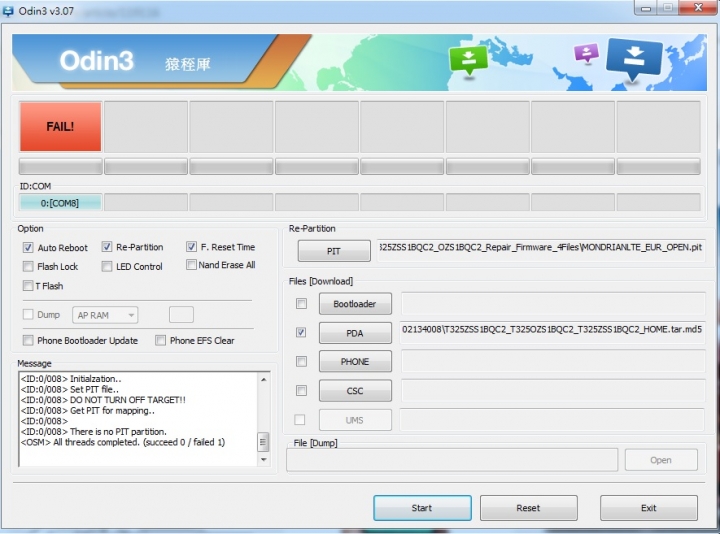Viewport: 720px width, 534px height.
Task: Click message log scrollbar down arrow
Action: click(x=264, y=459)
